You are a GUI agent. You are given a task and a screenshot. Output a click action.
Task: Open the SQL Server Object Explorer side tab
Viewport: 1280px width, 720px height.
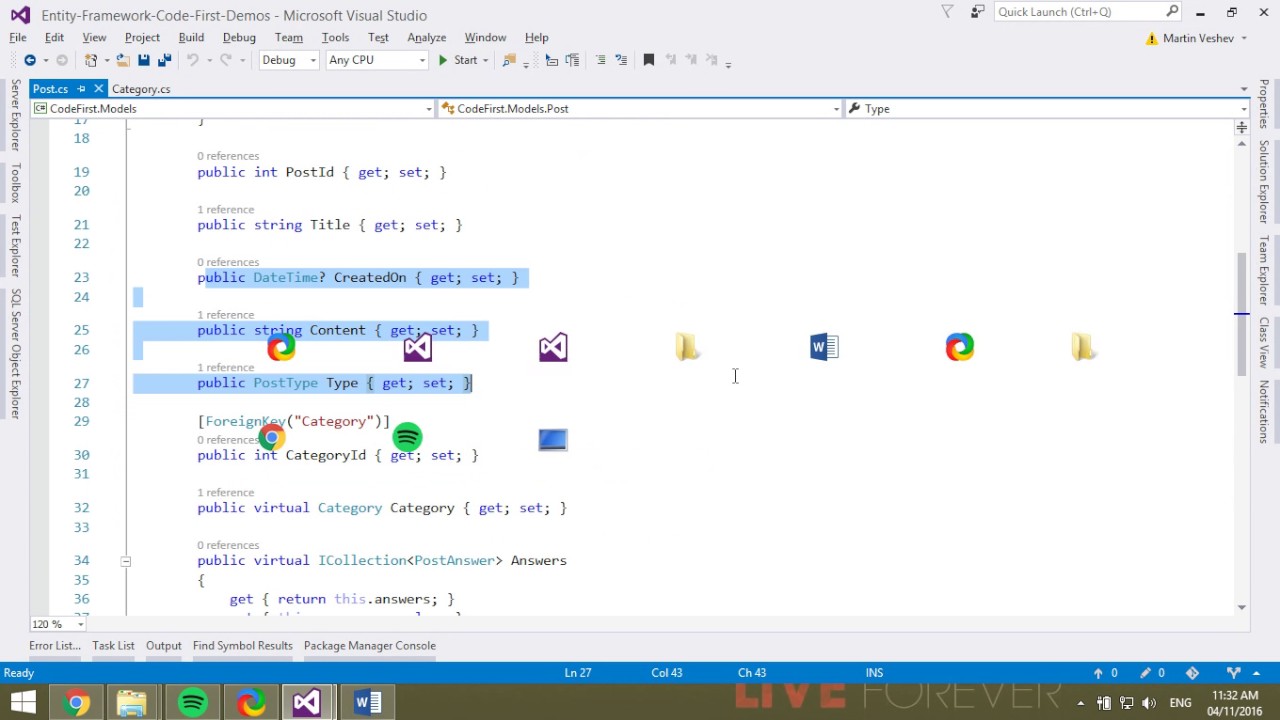15,353
